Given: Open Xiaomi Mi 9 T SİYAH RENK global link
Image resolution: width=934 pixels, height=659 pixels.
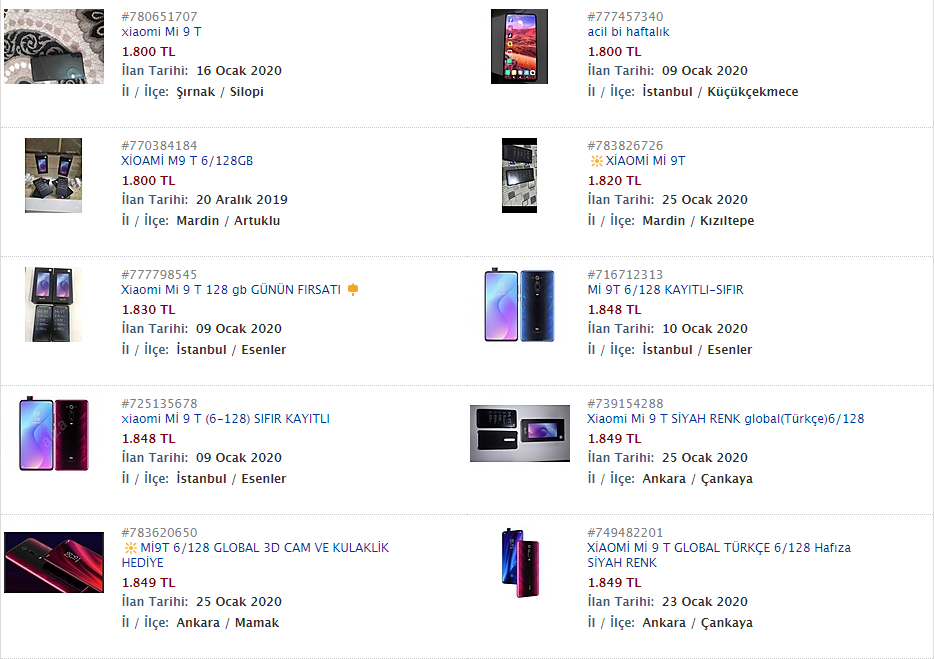Looking at the screenshot, I should (726, 419).
